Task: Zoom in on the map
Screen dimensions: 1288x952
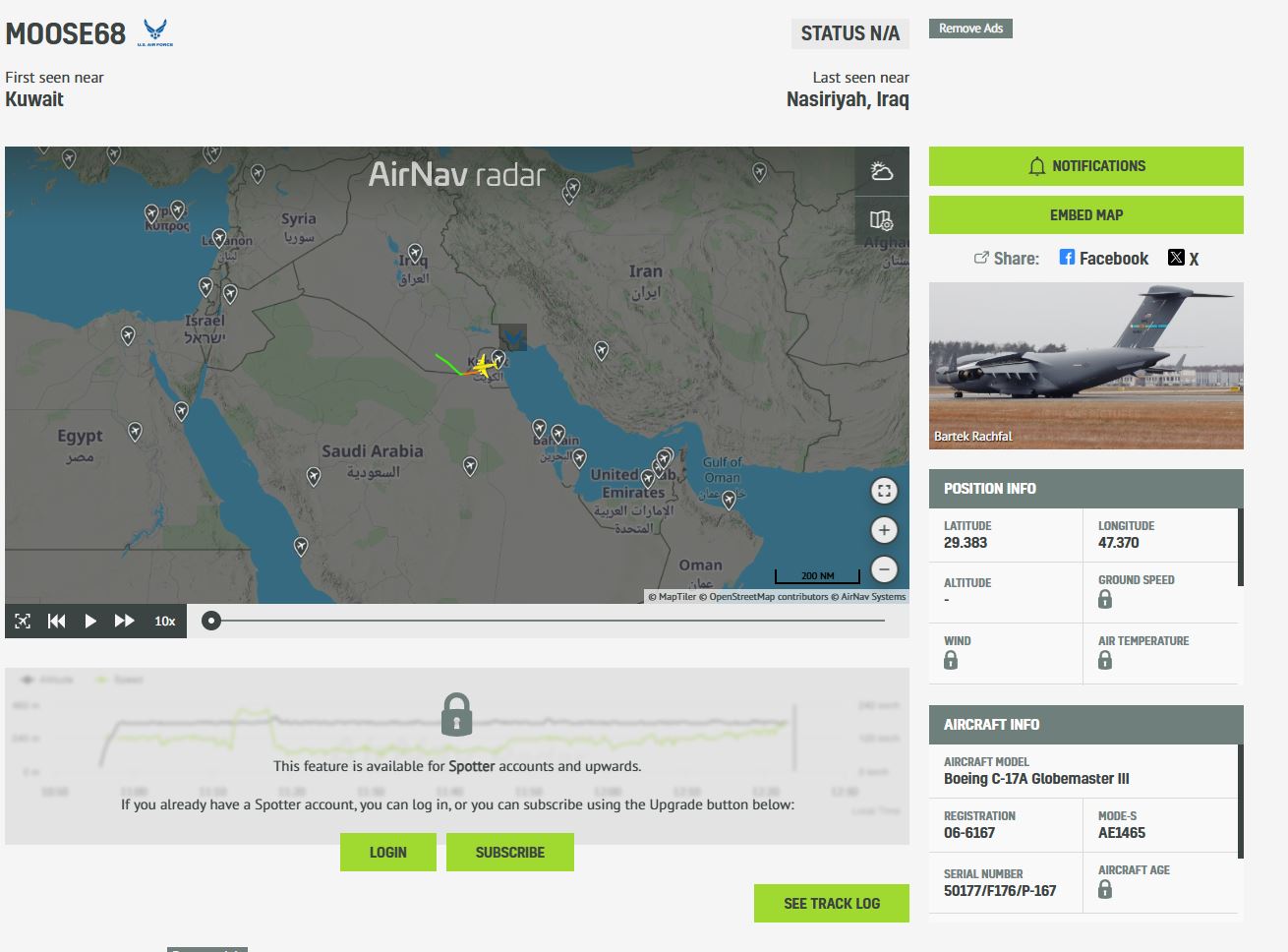Action: (x=884, y=530)
